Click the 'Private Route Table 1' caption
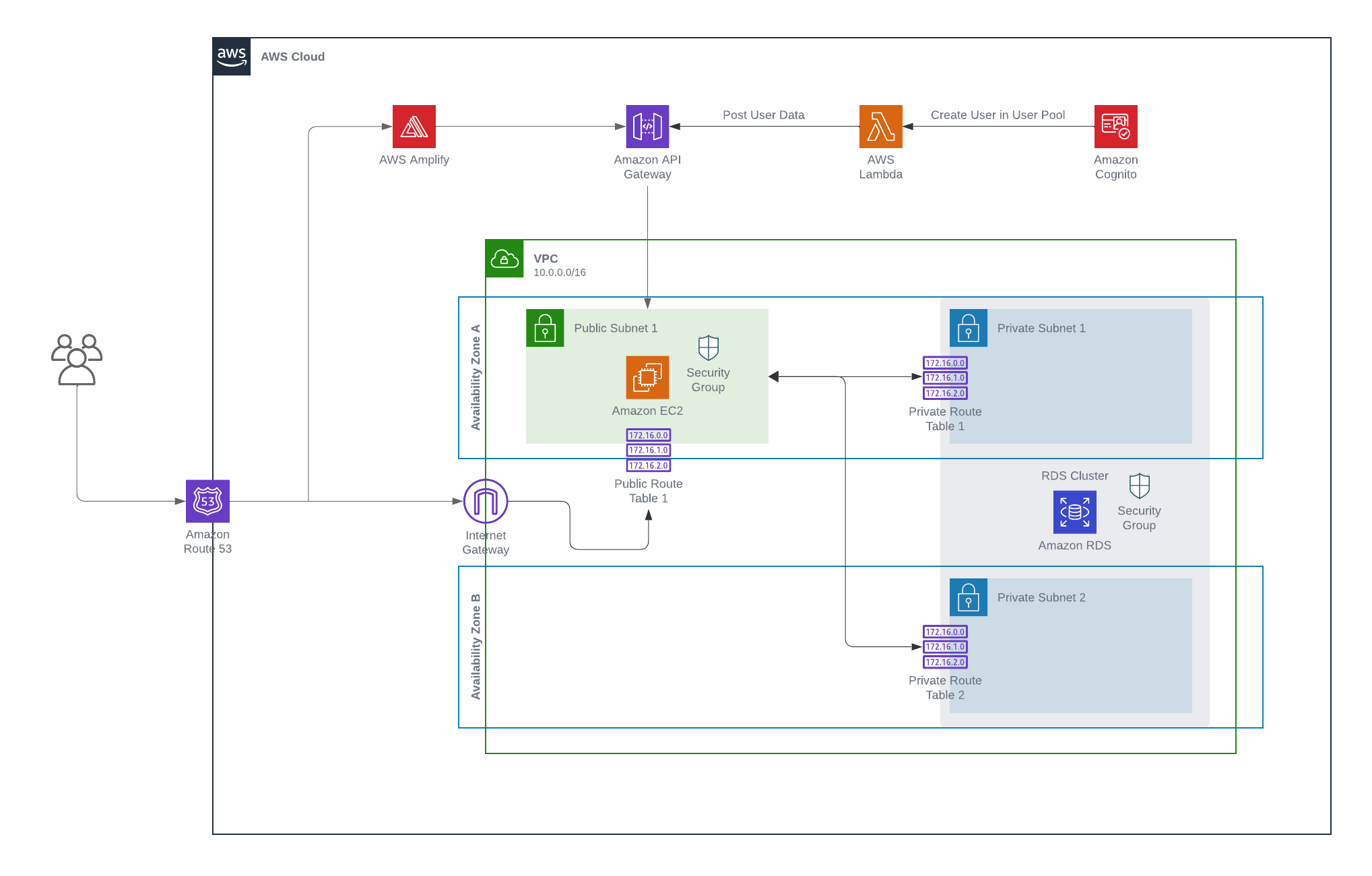Image resolution: width=1372 pixels, height=876 pixels. click(x=945, y=419)
